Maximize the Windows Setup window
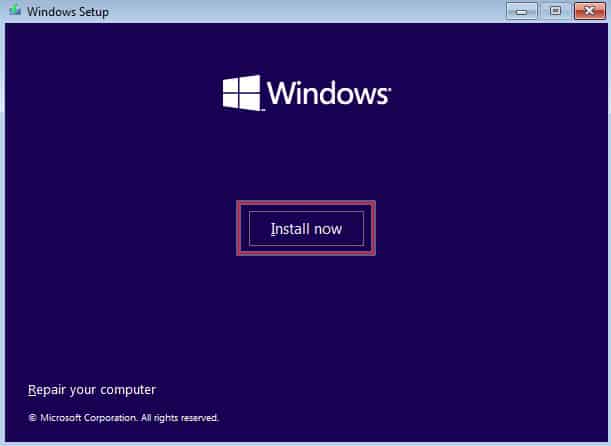The width and height of the screenshot is (611, 446). click(x=555, y=11)
